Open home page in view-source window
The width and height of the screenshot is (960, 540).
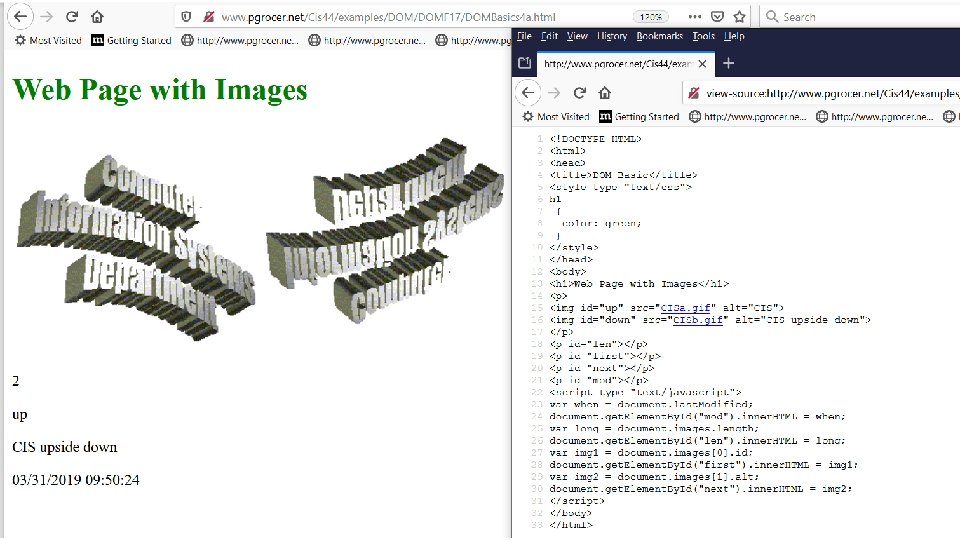(605, 93)
